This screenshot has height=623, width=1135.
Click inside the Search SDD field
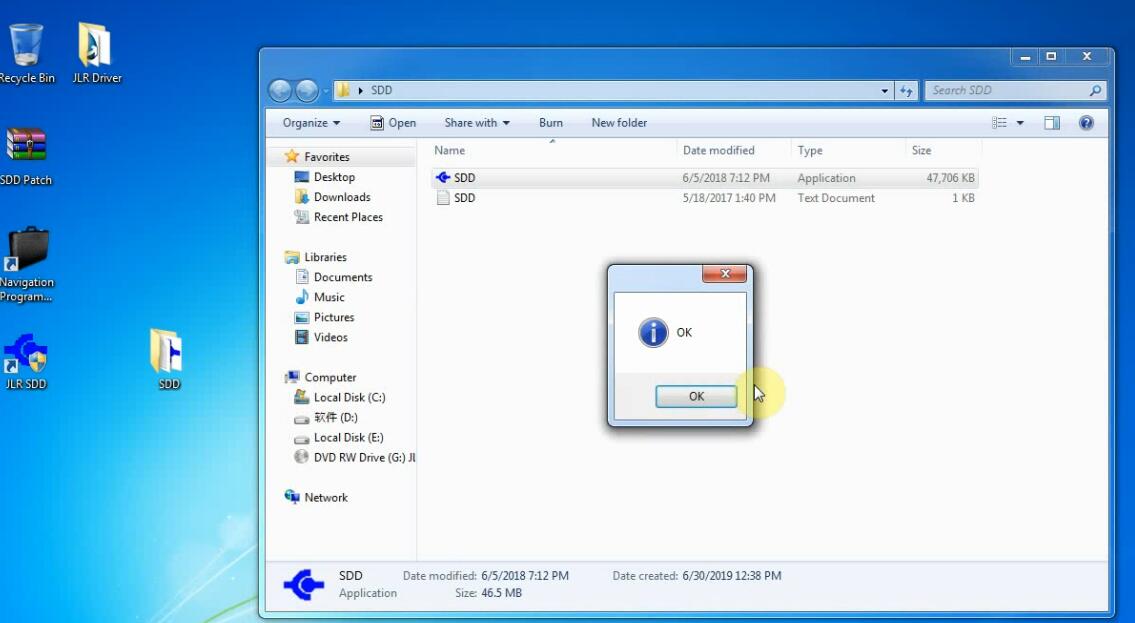(x=1006, y=90)
